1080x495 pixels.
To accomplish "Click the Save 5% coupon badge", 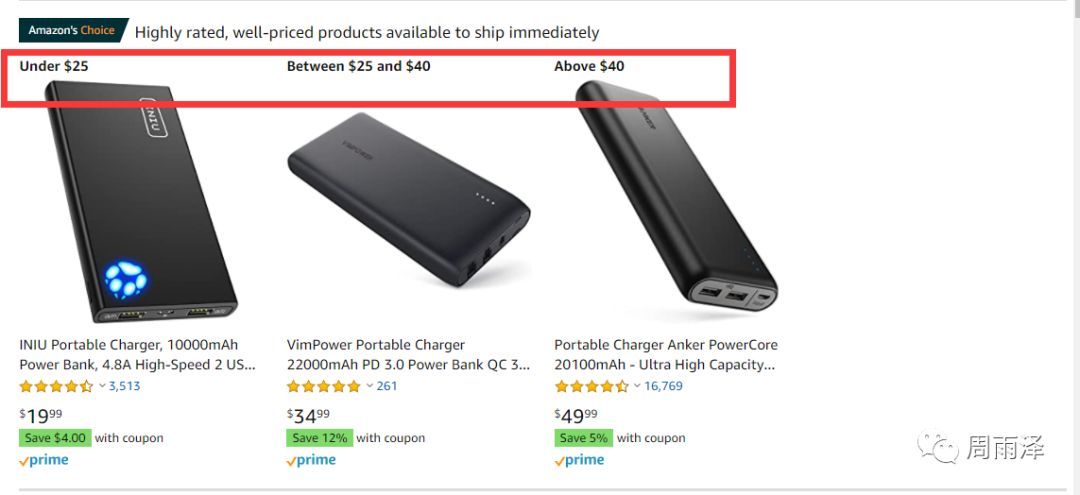I will (x=584, y=438).
